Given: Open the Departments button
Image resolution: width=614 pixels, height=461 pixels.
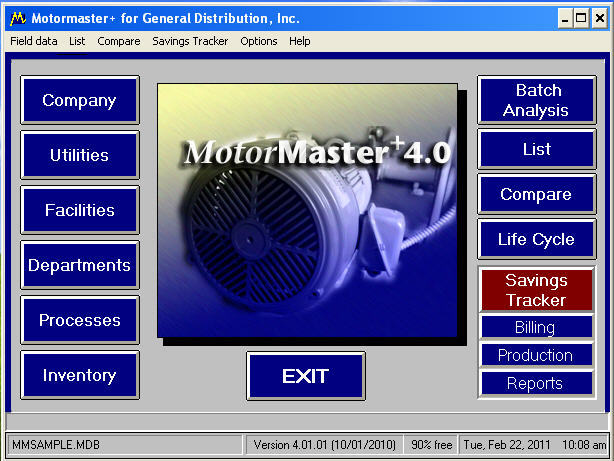Looking at the screenshot, I should point(80,265).
